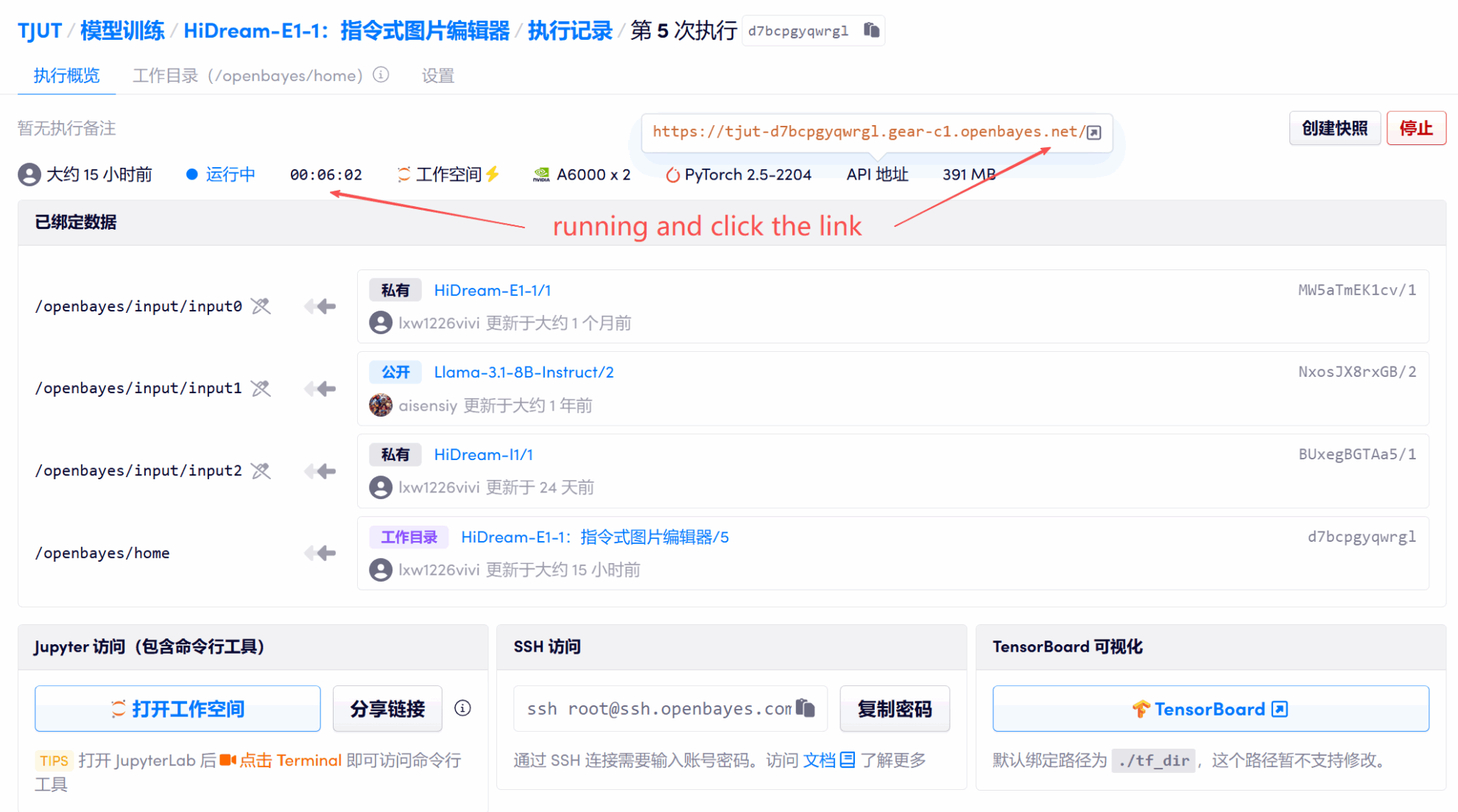This screenshot has height=812, width=1458.
Task: Click the PyTorch icon beside PyTorch 2.5-2204
Action: [672, 175]
